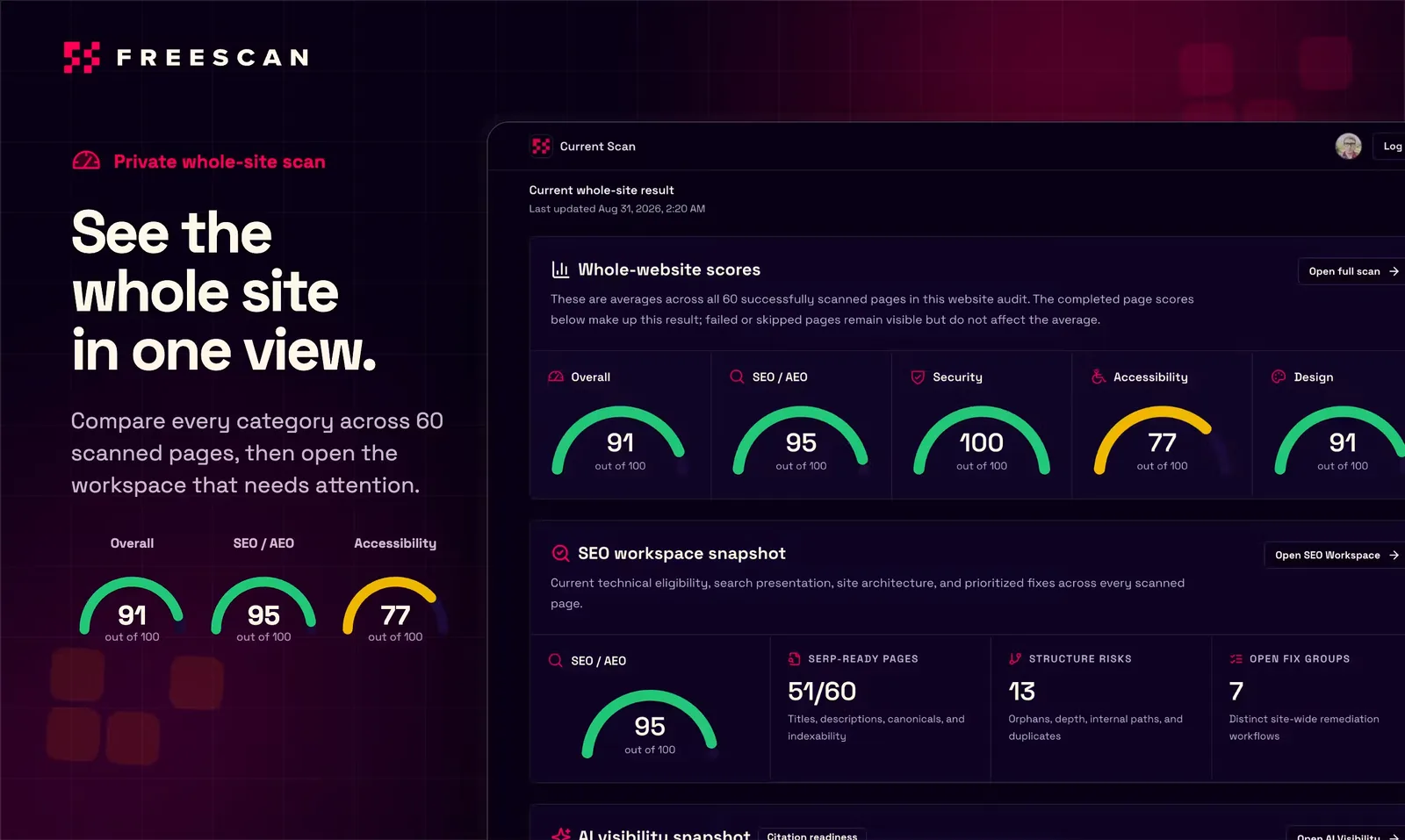1405x840 pixels.
Task: Click the "51/60" value
Action: point(822,692)
